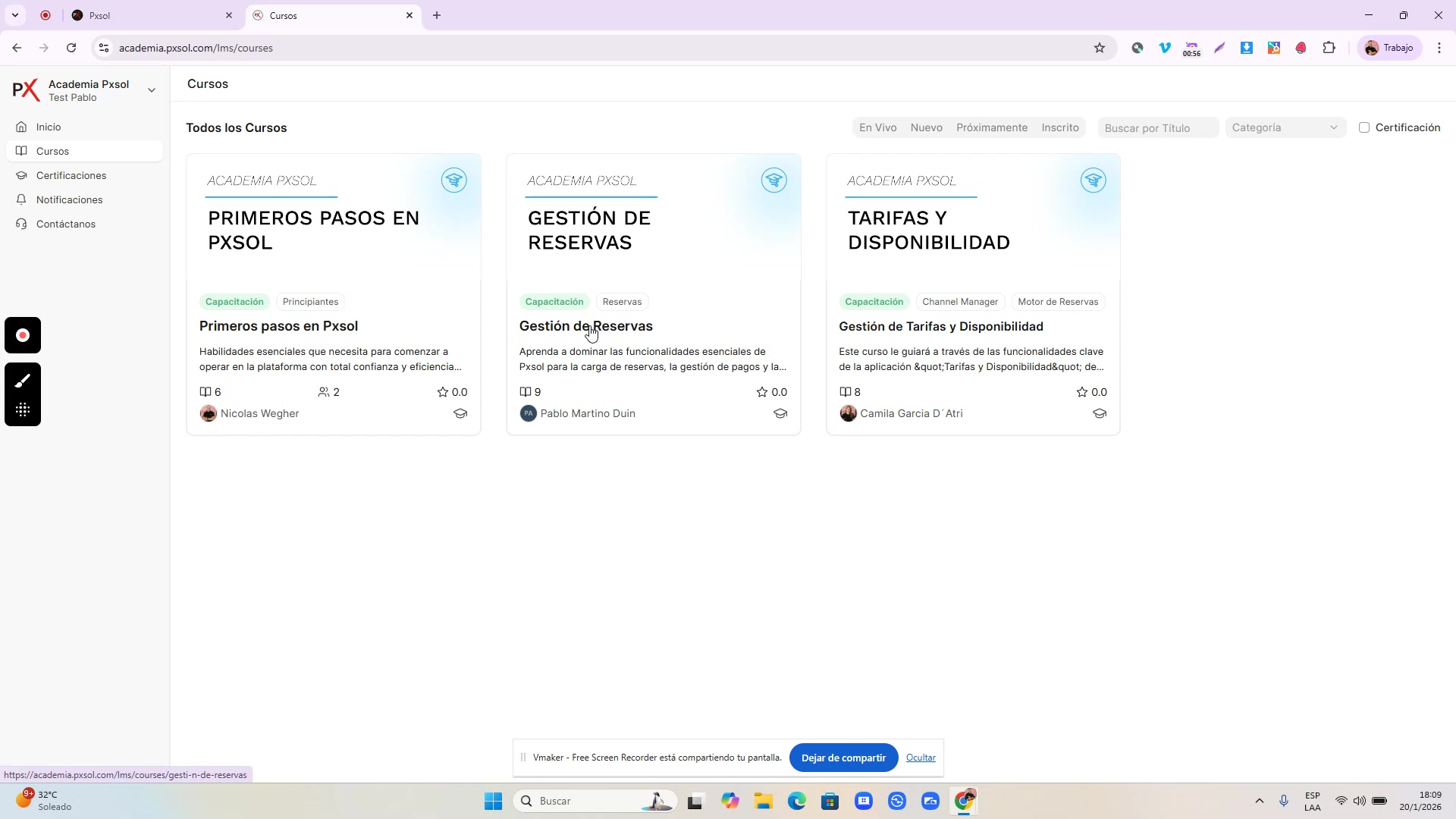This screenshot has height=819, width=1456.
Task: Click the Contáctanos headset icon
Action: [x=21, y=224]
